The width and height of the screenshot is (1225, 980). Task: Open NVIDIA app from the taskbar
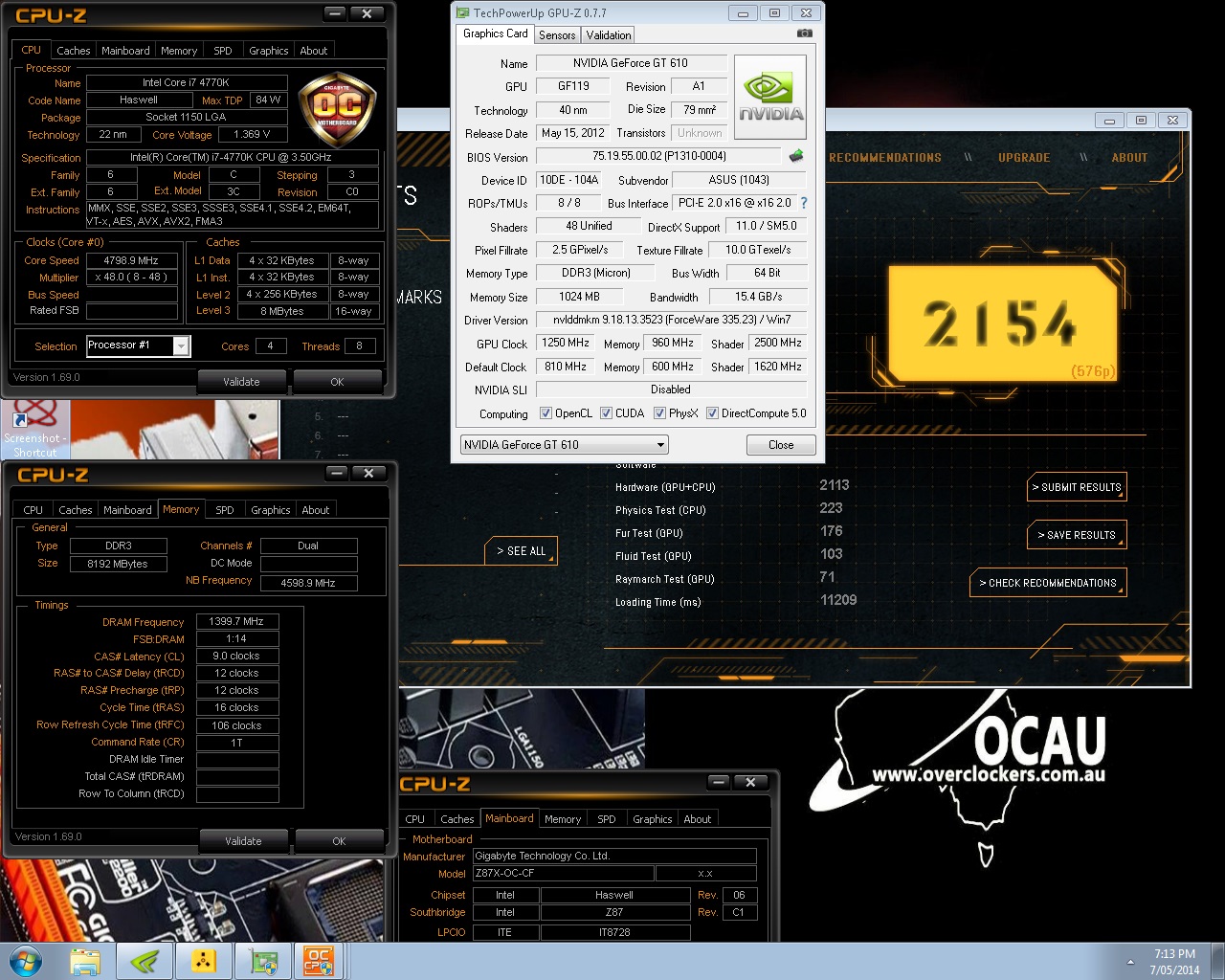(145, 961)
